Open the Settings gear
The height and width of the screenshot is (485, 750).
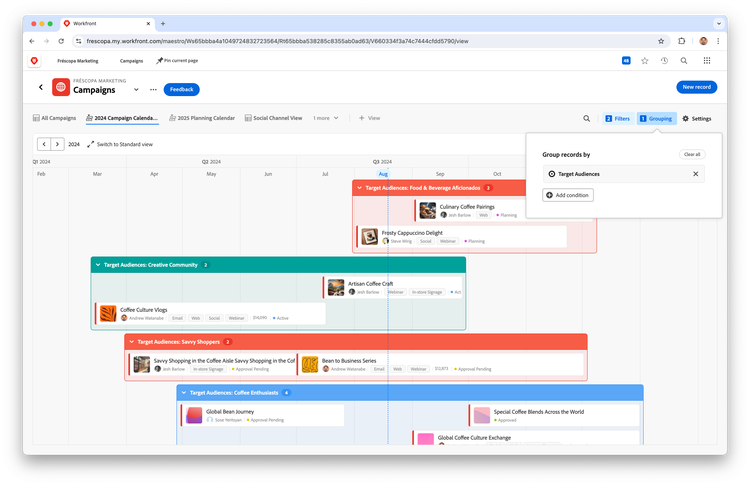696,118
